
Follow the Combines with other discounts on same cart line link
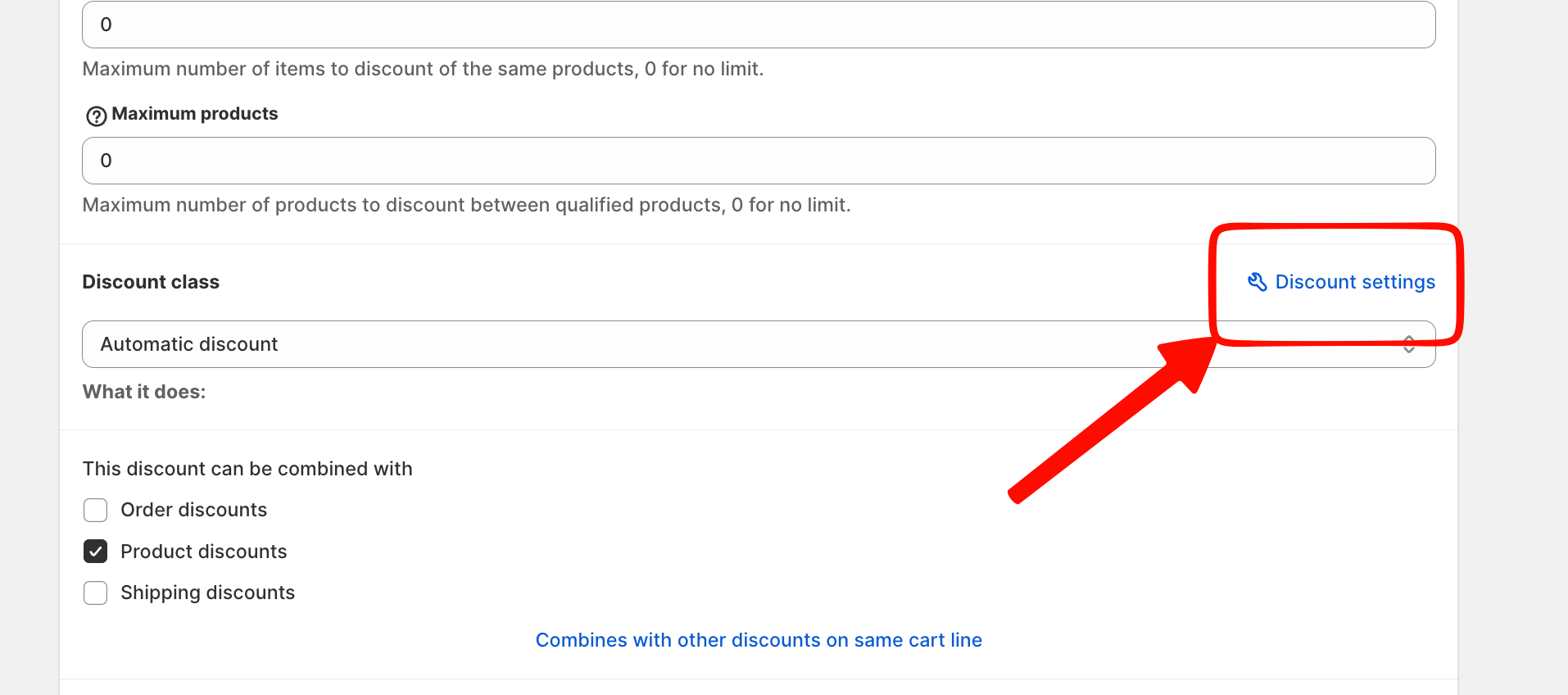(759, 640)
